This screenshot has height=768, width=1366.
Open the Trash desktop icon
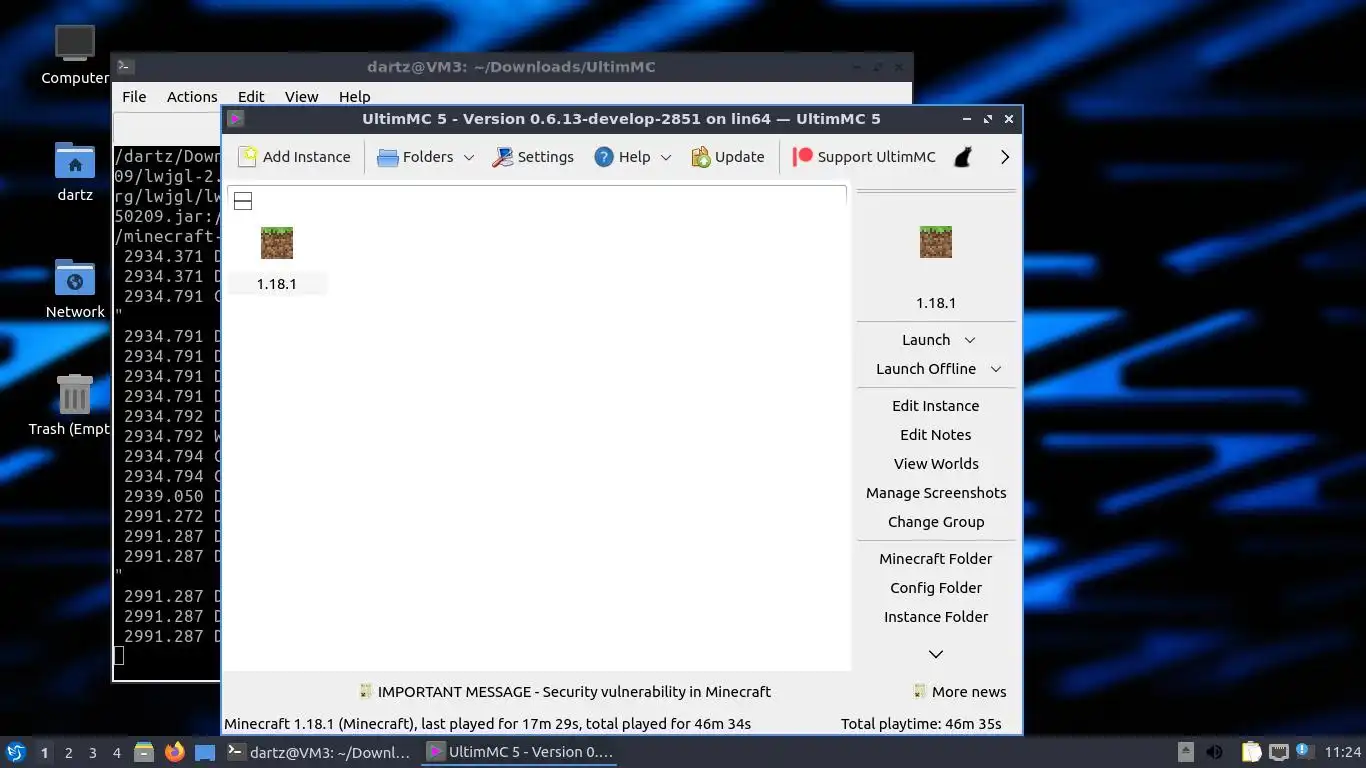(75, 406)
